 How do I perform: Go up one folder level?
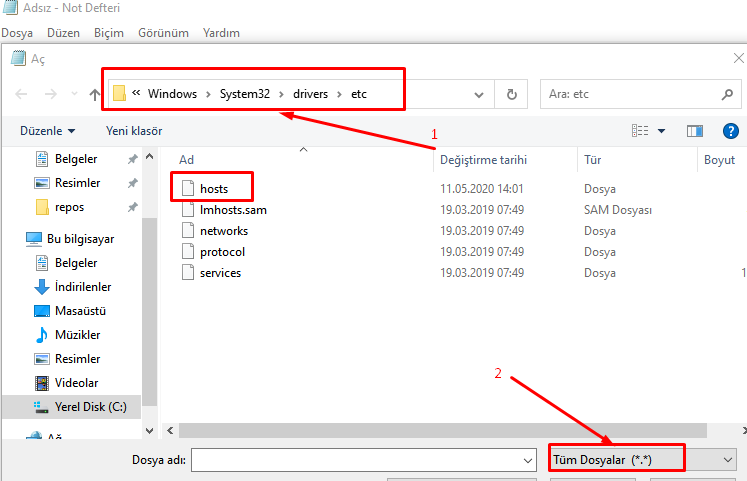click(x=95, y=94)
